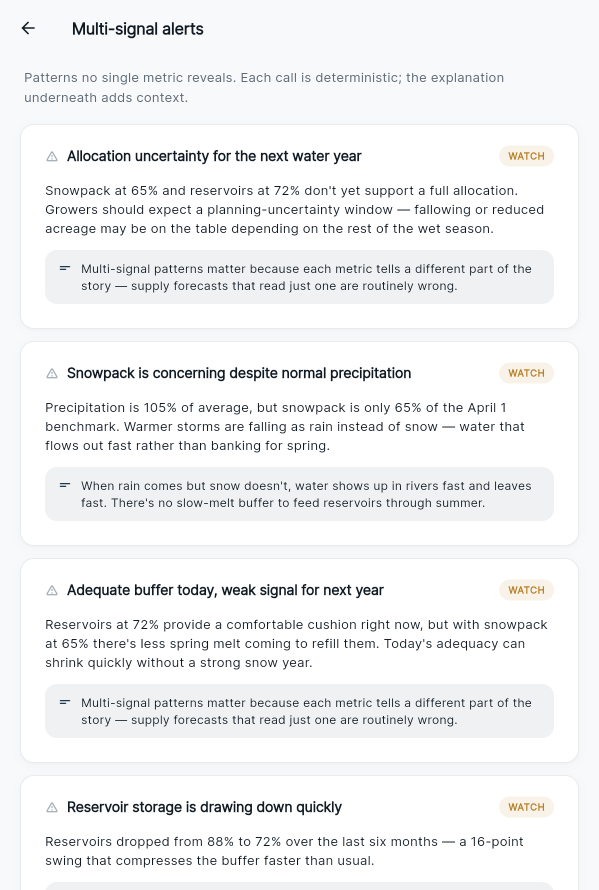Open Adequate buffer today, weak signal heading
Viewport: 599px width, 890px height.
225,590
